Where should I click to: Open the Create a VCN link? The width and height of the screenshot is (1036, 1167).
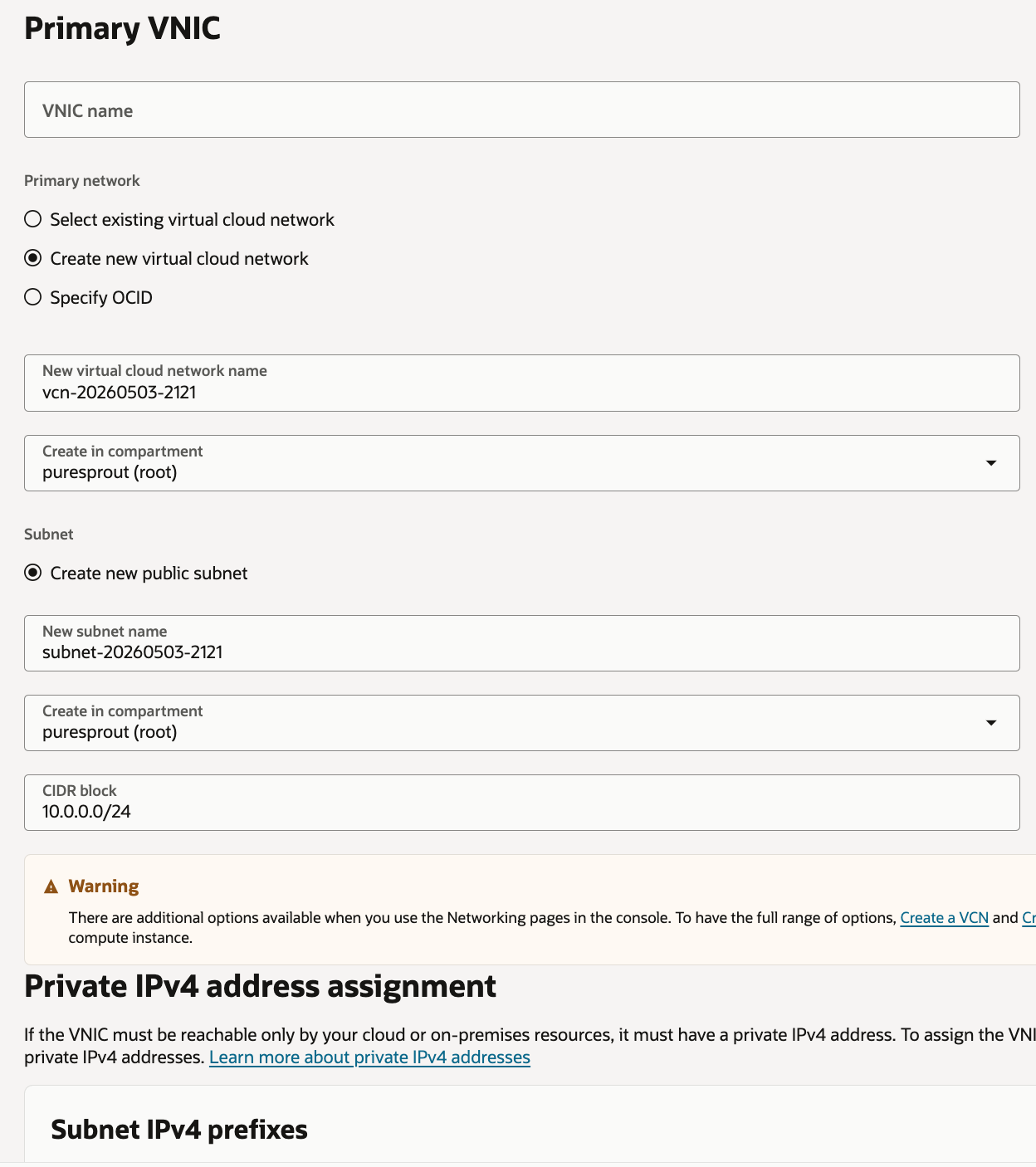tap(944, 918)
